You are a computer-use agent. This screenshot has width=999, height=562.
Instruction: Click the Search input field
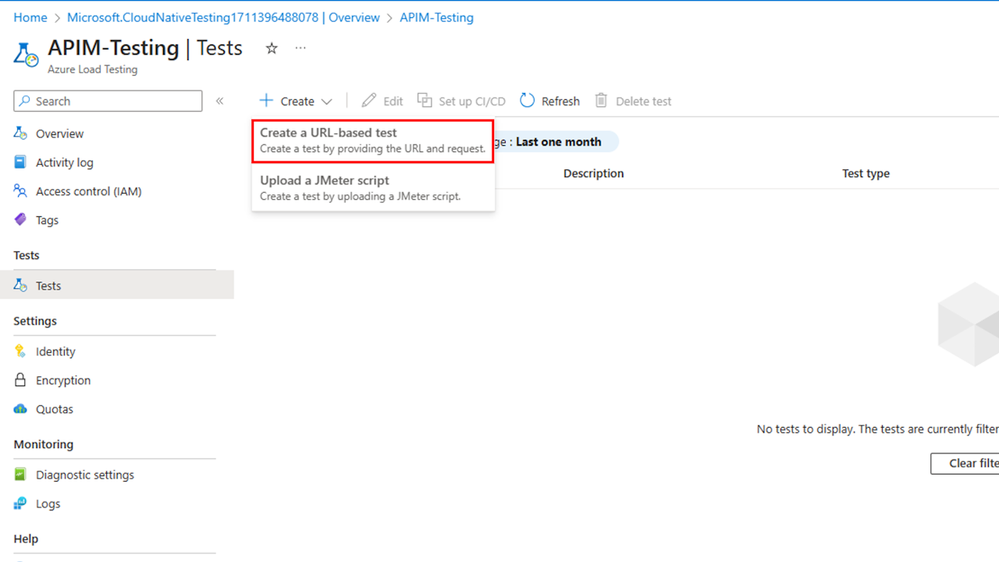click(x=108, y=101)
